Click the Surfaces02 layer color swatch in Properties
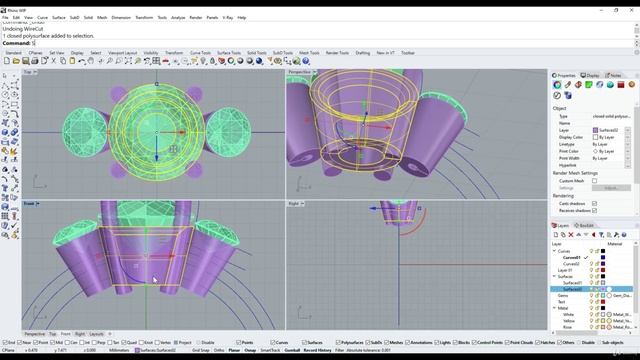This screenshot has width=640, height=360. point(595,130)
